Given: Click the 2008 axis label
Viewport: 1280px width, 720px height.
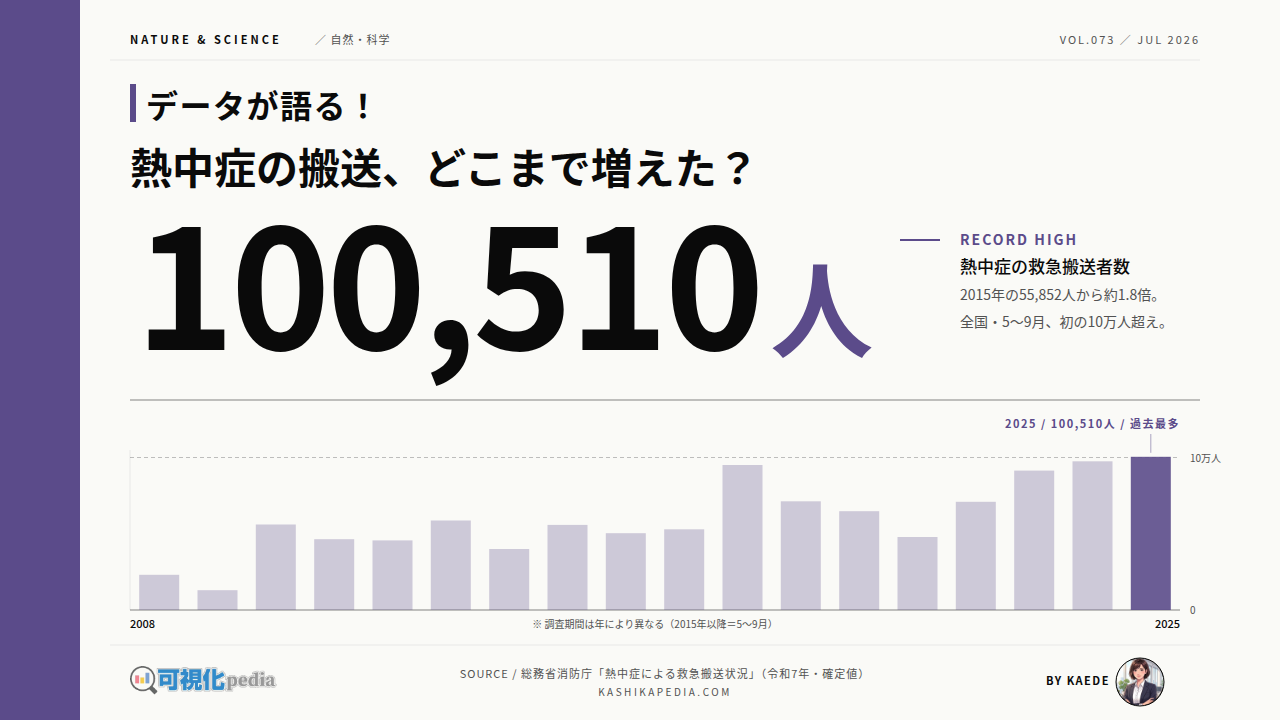Looking at the screenshot, I should [x=143, y=624].
